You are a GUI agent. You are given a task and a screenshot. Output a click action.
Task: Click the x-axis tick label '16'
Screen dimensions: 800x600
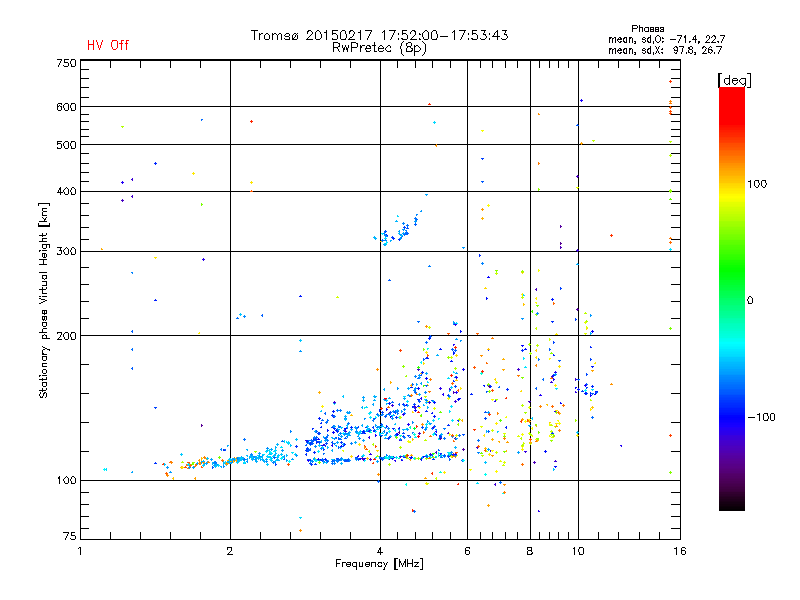(x=680, y=551)
